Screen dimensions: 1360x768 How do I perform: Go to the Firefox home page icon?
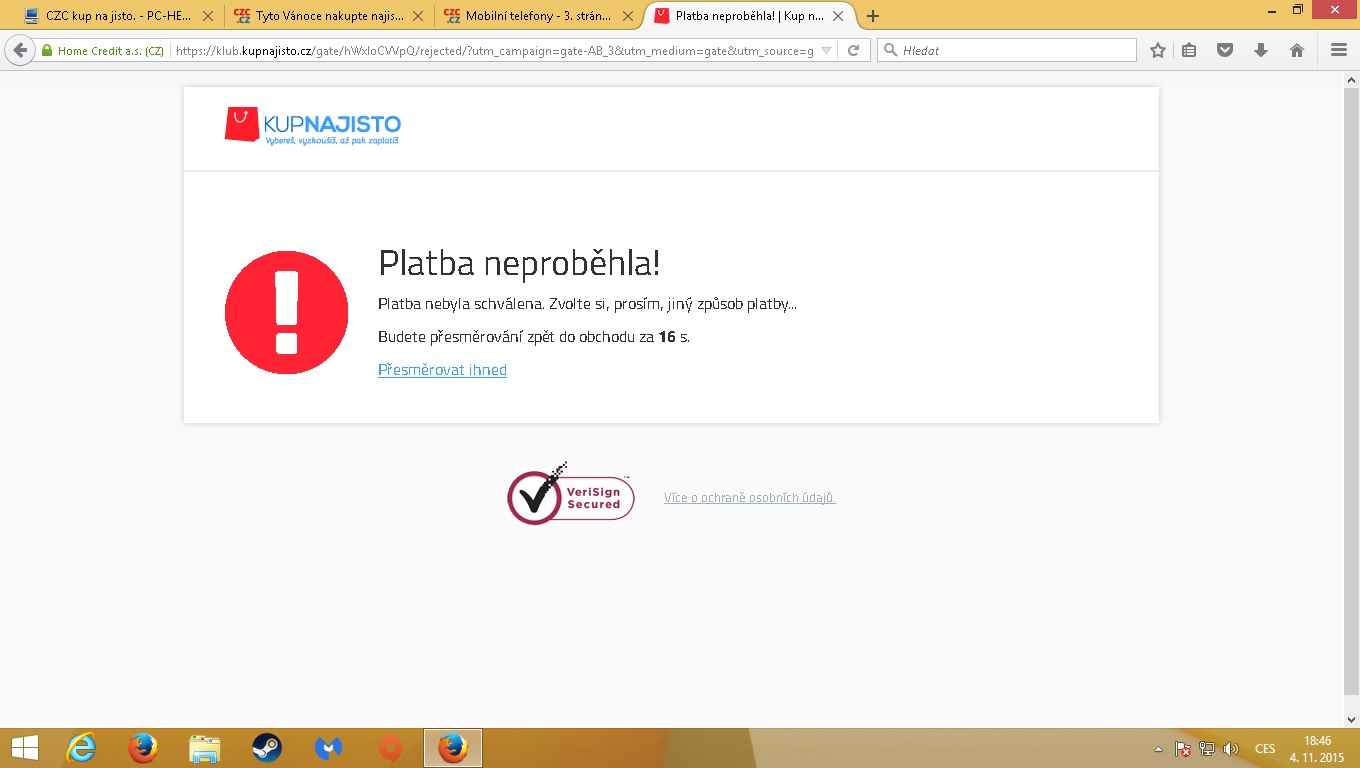tap(1297, 51)
